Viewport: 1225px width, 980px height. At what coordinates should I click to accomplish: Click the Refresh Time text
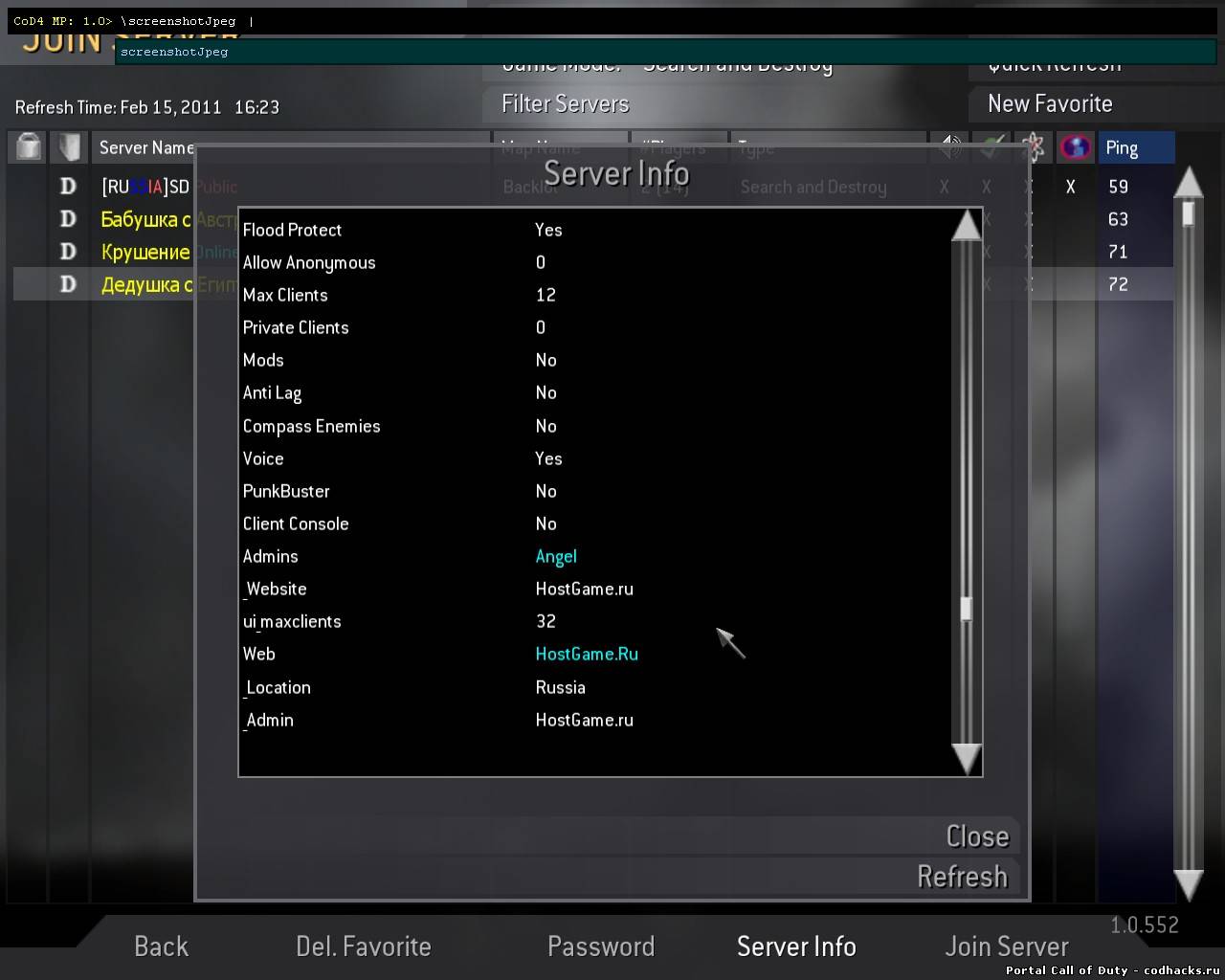[147, 107]
